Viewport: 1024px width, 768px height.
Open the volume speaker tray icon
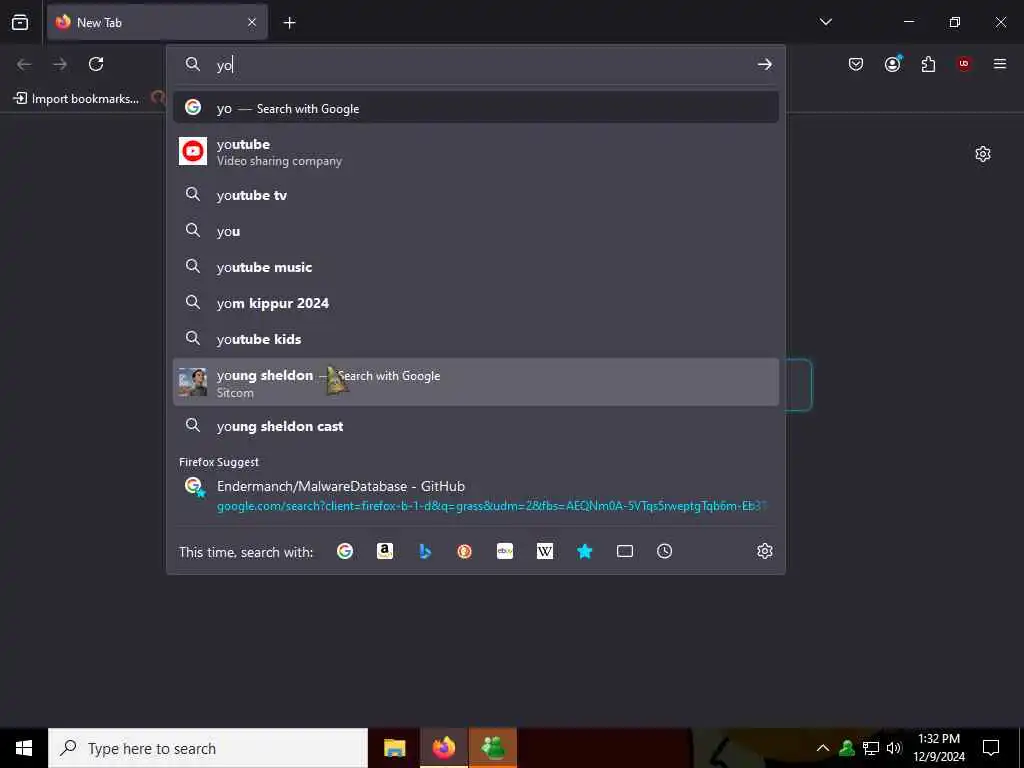(x=893, y=748)
